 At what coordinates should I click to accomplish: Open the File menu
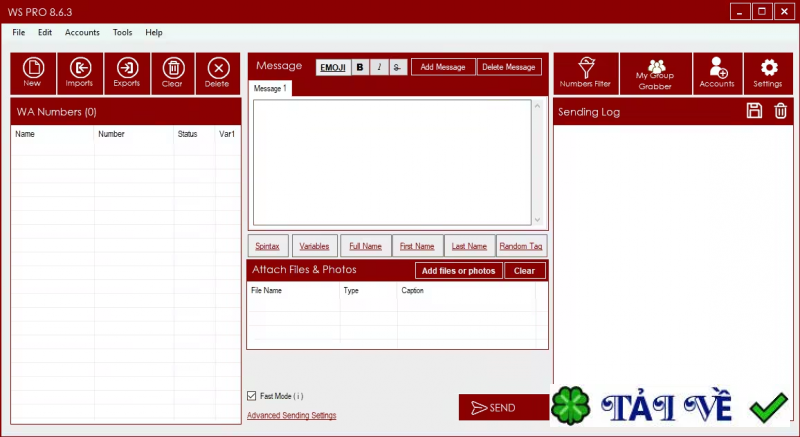click(x=19, y=32)
